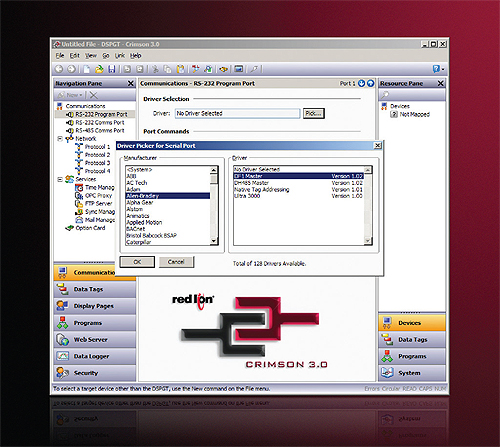Click the Manufacturer list scrollbar thumb

coord(214,179)
